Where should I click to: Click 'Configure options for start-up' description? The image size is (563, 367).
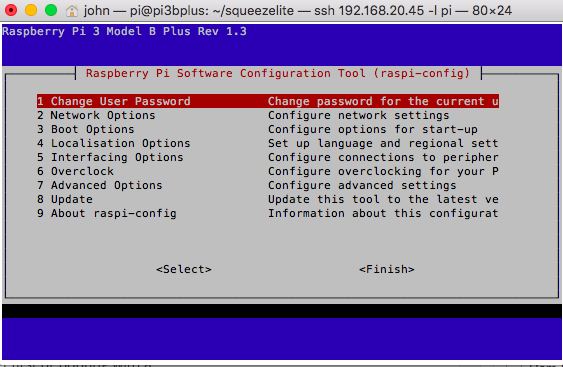(x=373, y=129)
